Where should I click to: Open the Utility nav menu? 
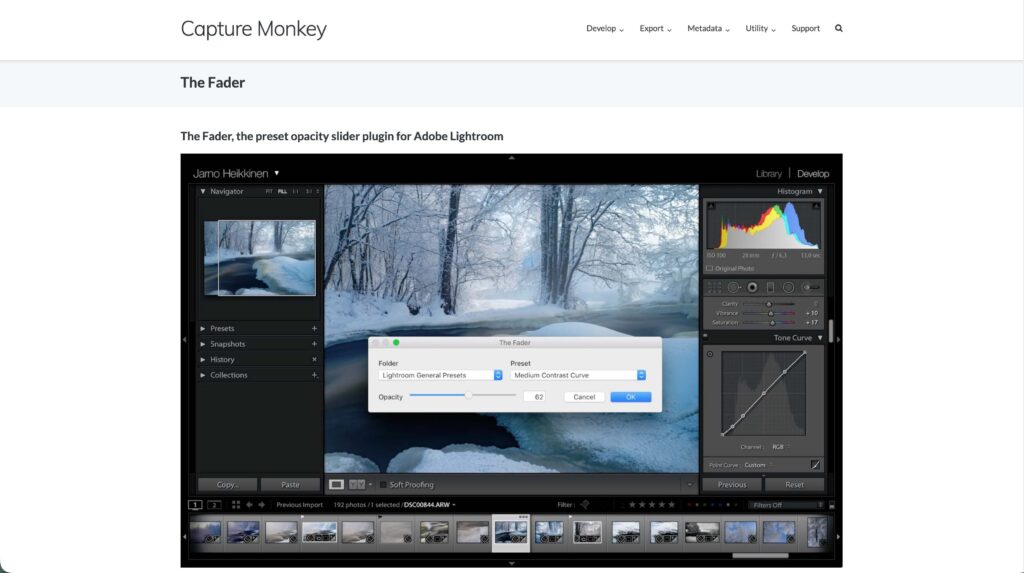pos(760,28)
